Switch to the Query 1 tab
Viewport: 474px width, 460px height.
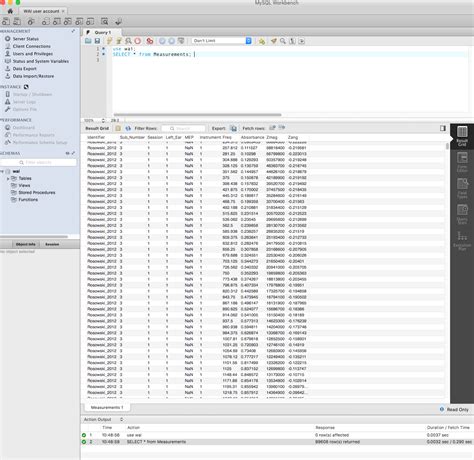click(x=102, y=32)
